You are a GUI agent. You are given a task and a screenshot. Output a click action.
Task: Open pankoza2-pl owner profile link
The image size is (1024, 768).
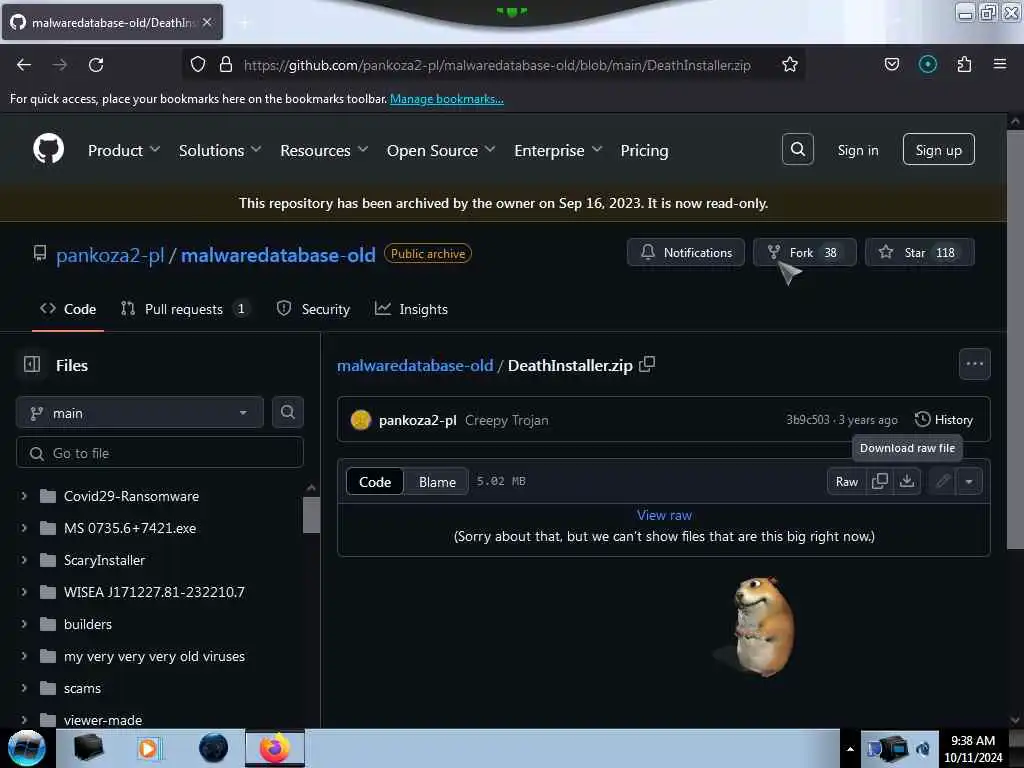[x=110, y=255]
